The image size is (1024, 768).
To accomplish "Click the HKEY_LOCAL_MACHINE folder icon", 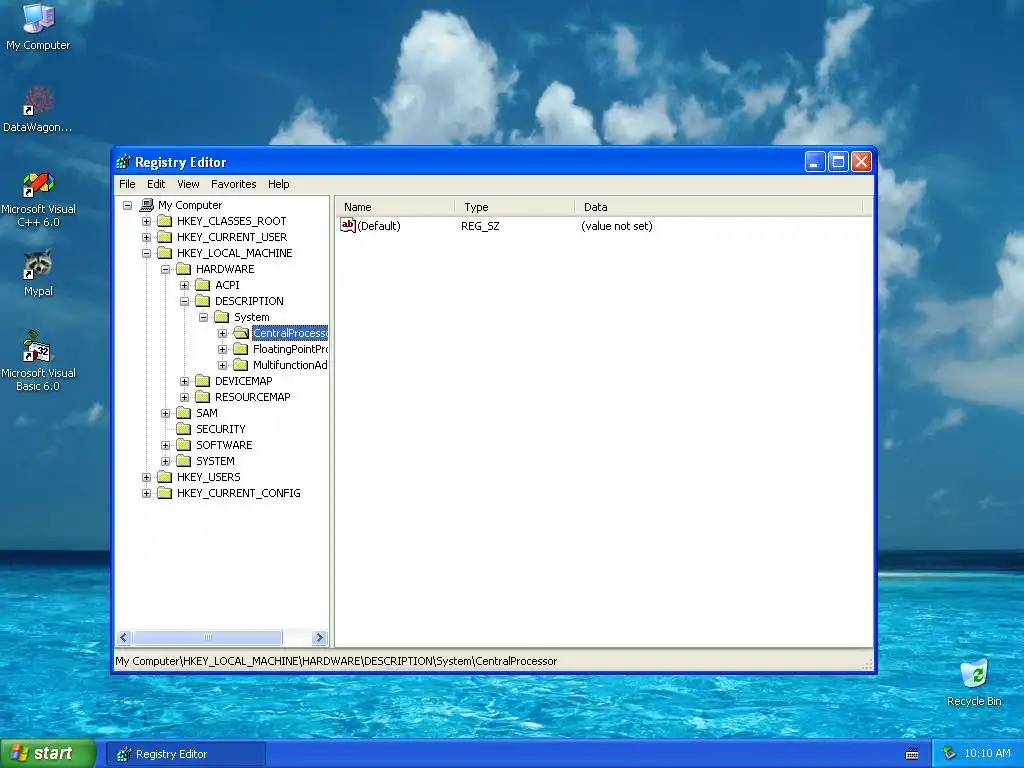I will point(165,253).
